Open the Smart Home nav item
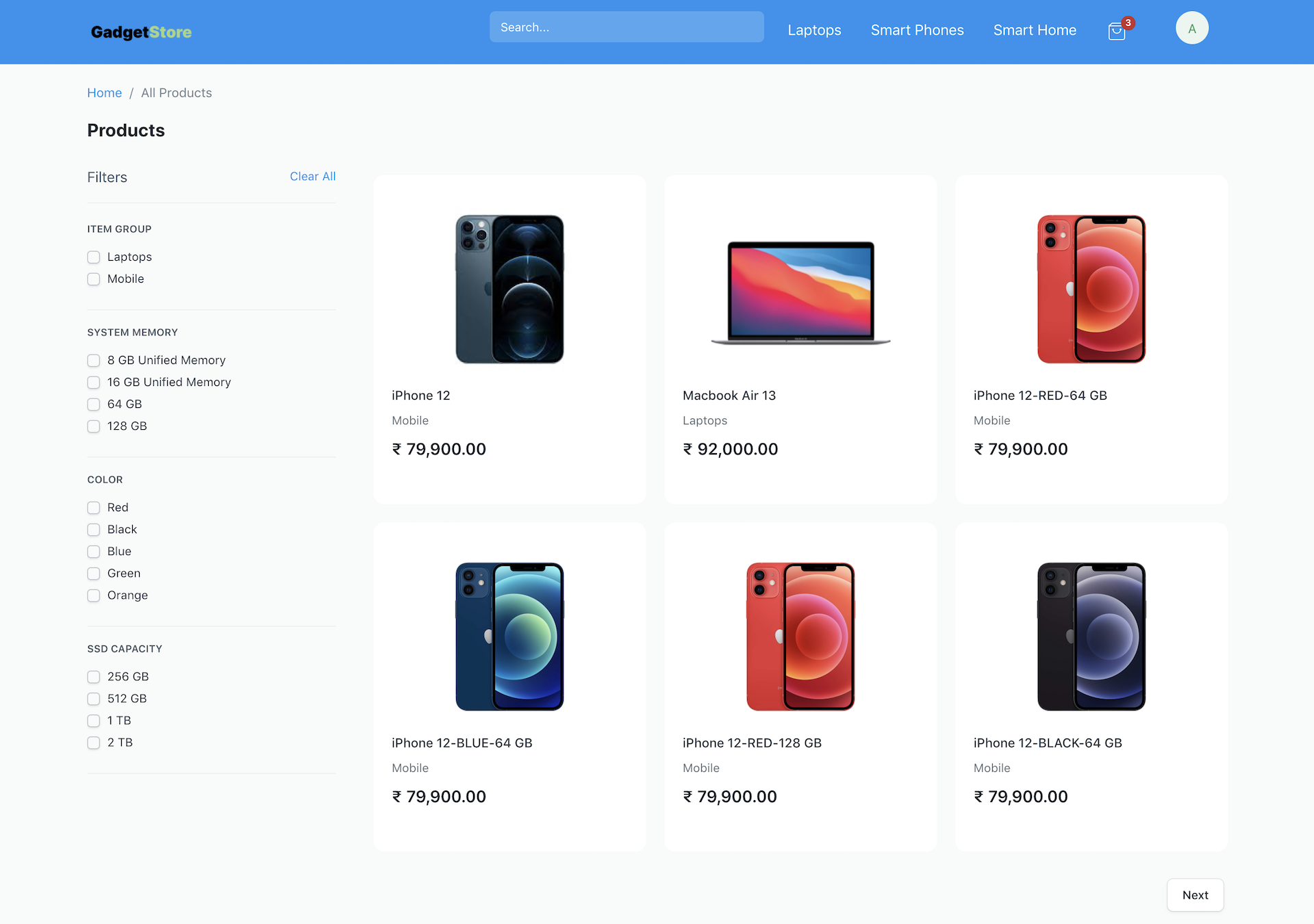 coord(1035,30)
